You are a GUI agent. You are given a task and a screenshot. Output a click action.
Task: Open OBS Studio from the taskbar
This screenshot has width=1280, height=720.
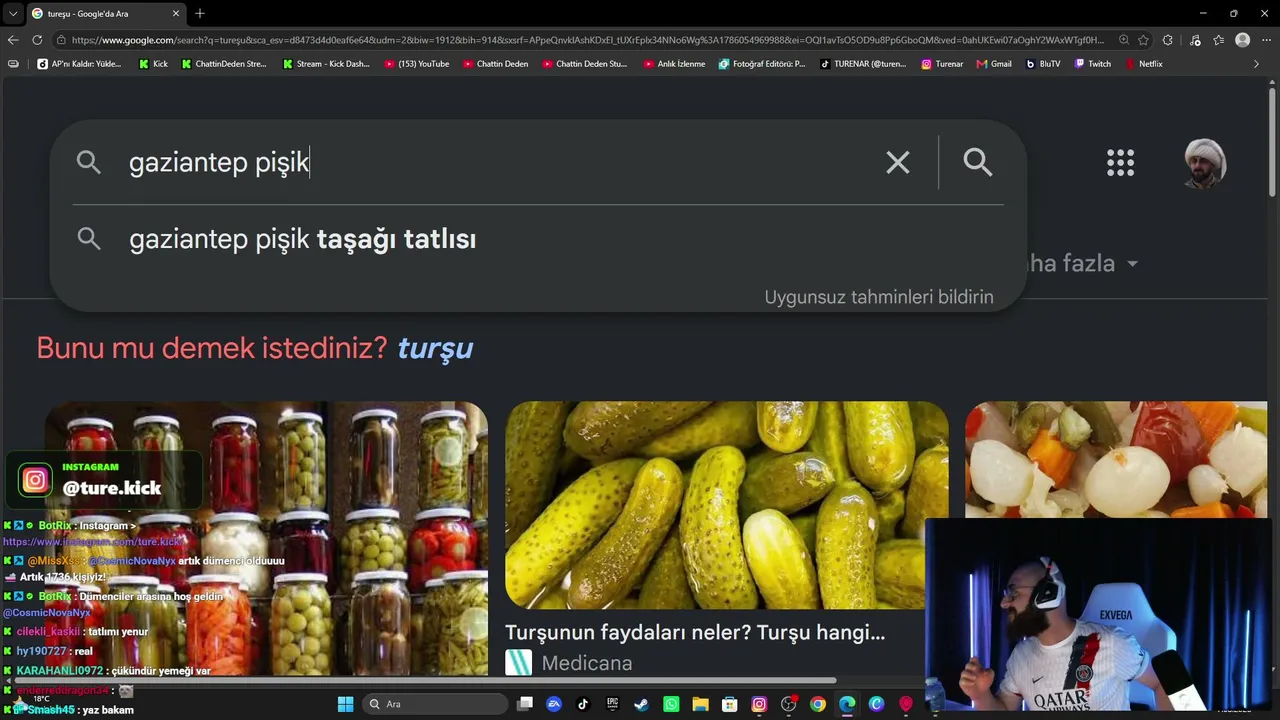coord(788,704)
